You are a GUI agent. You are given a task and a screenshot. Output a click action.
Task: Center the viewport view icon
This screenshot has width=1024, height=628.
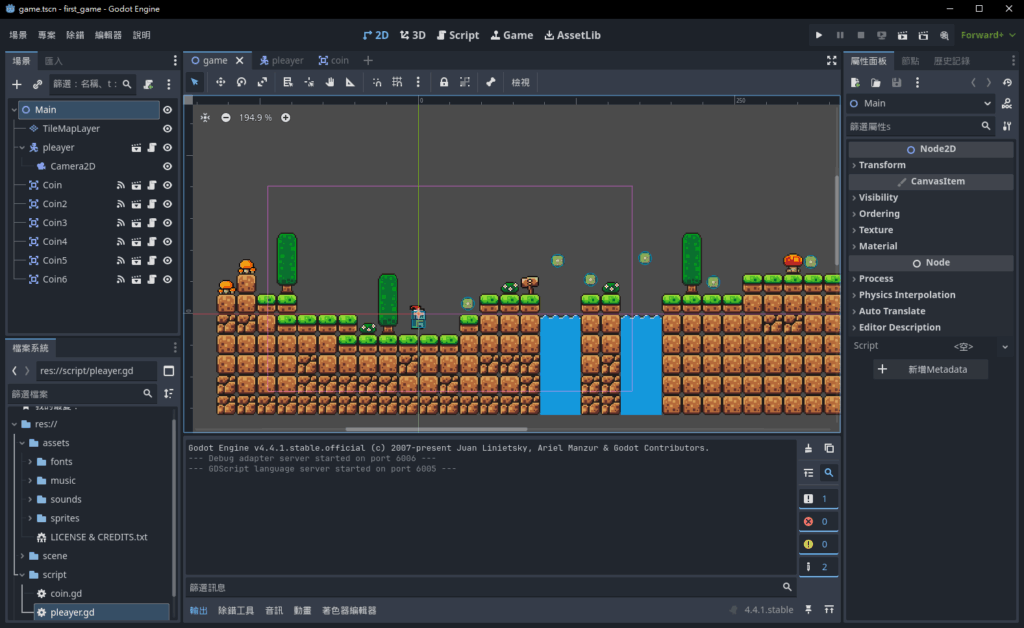pyautogui.click(x=205, y=118)
